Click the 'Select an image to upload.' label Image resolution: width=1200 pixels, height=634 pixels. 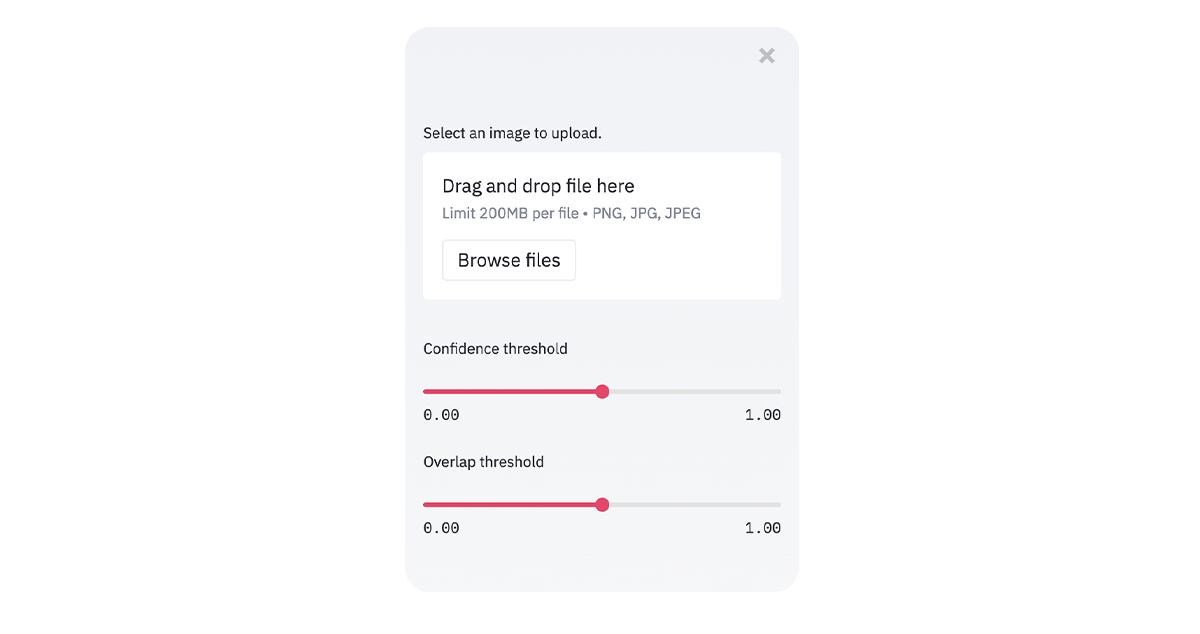click(x=512, y=133)
